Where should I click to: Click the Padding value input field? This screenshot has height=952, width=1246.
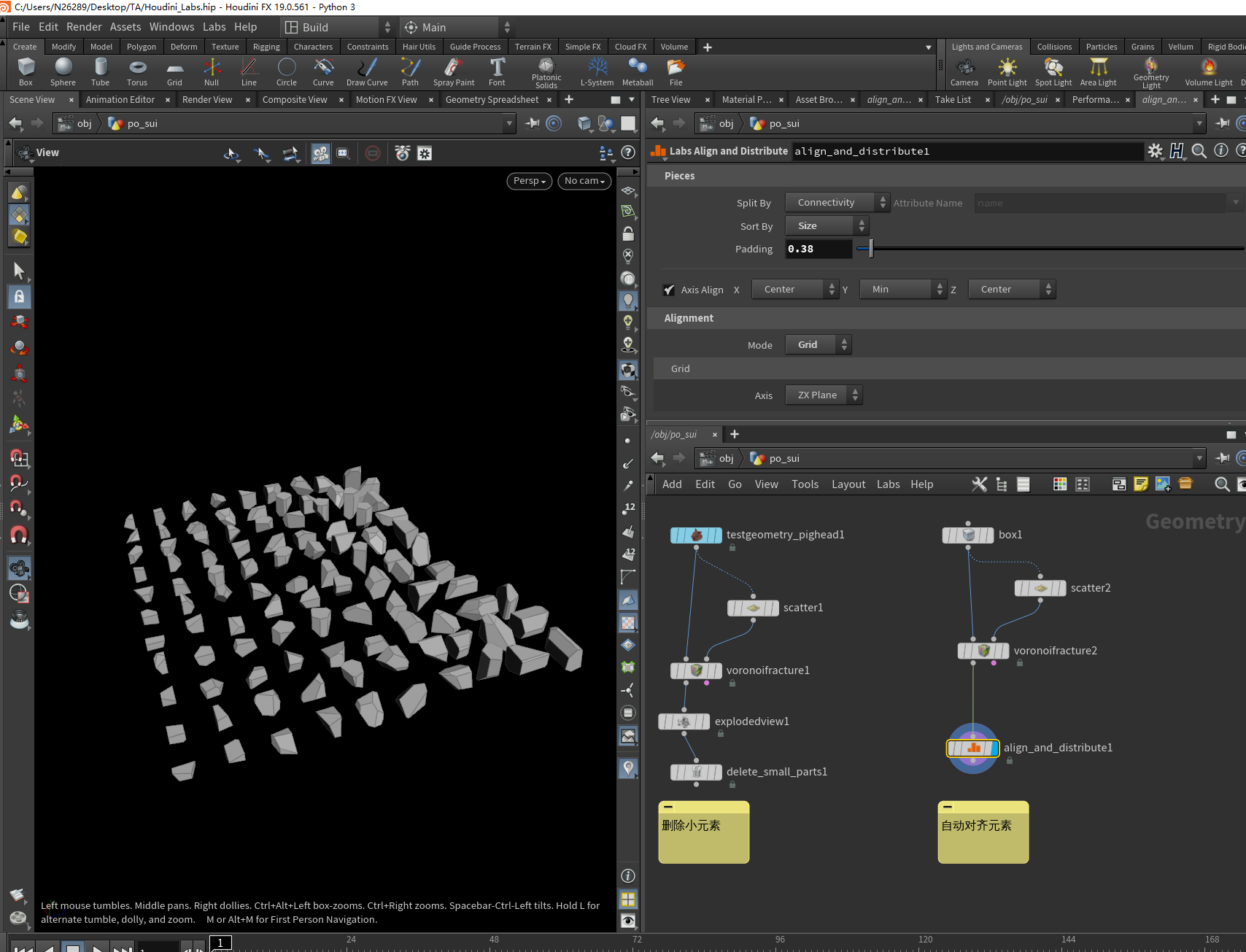tap(818, 249)
